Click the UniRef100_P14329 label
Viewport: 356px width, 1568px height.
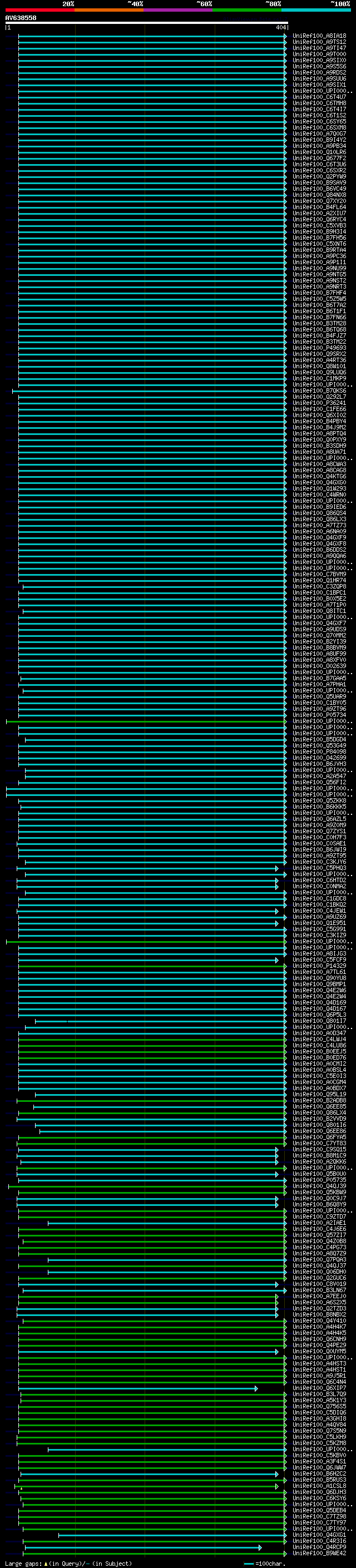(319, 966)
